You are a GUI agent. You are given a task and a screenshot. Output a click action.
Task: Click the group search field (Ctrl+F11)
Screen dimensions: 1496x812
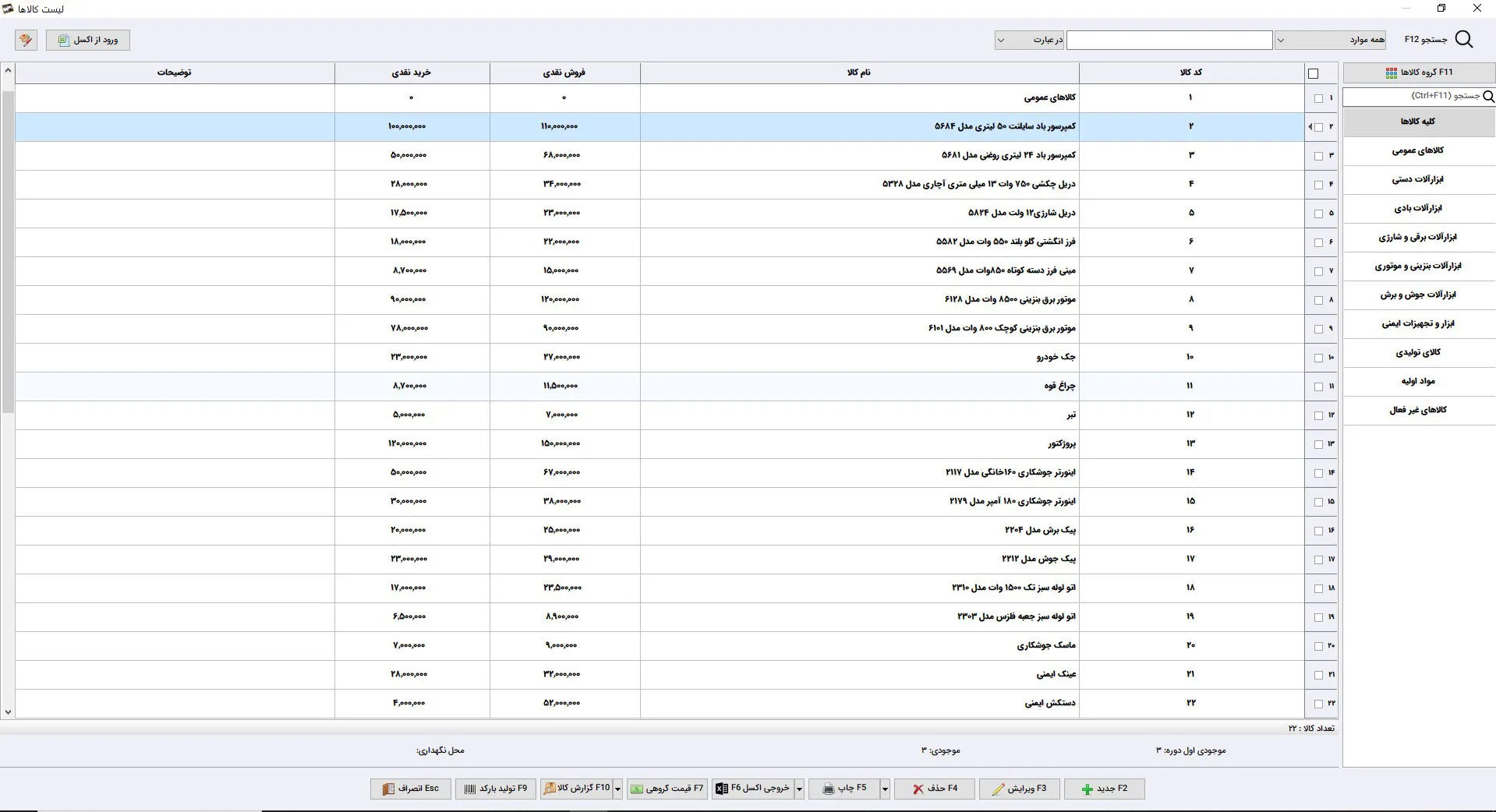click(x=1411, y=96)
